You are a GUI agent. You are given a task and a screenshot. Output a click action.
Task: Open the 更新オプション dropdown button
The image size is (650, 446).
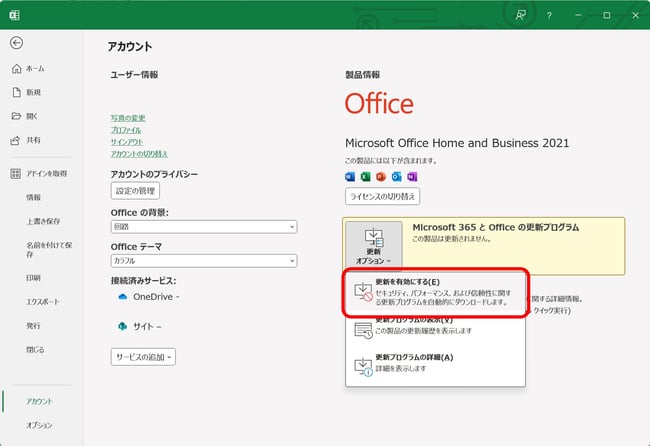(x=374, y=245)
